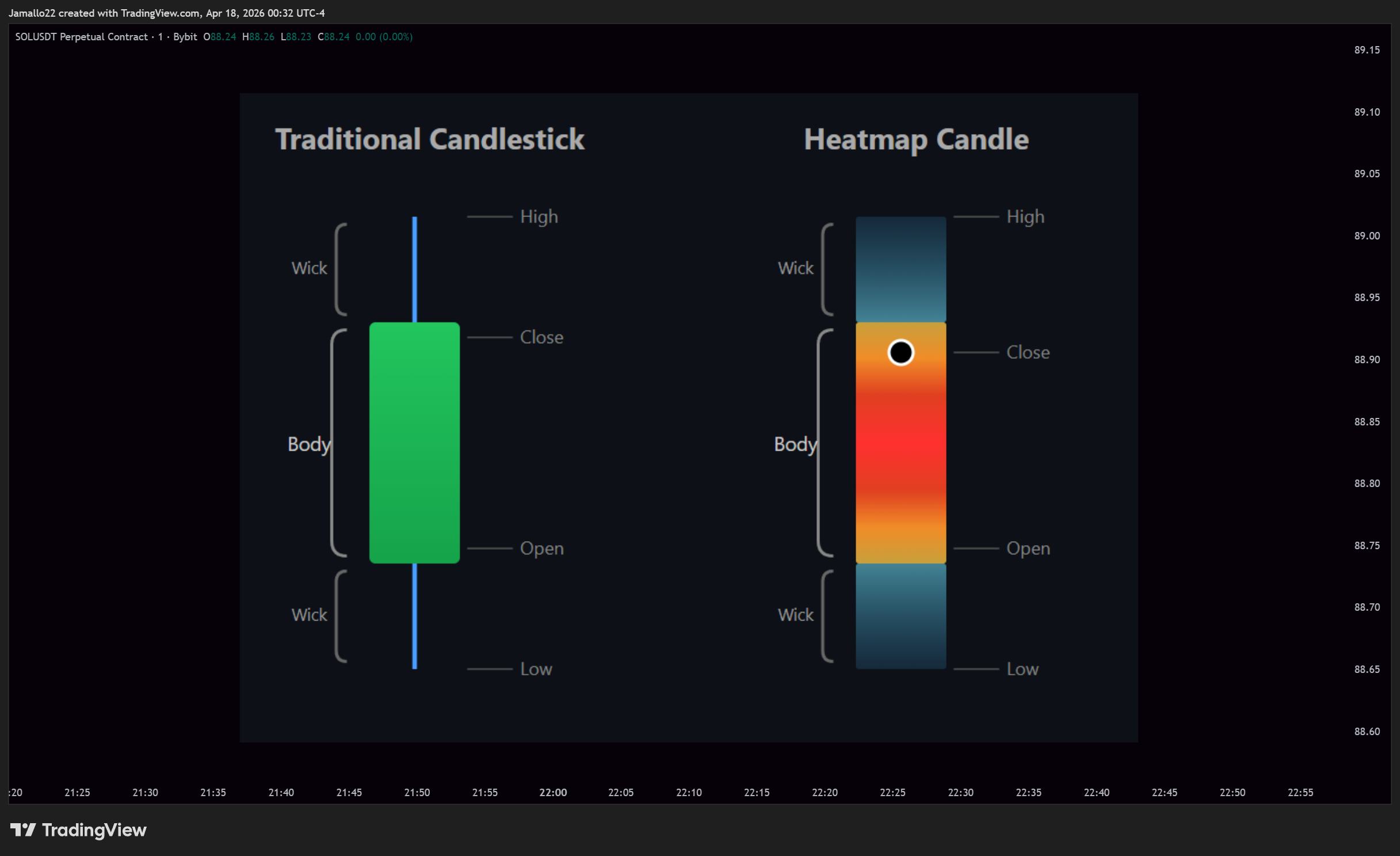Click 22:45 on the time axis
This screenshot has height=856, width=1400.
1164,793
